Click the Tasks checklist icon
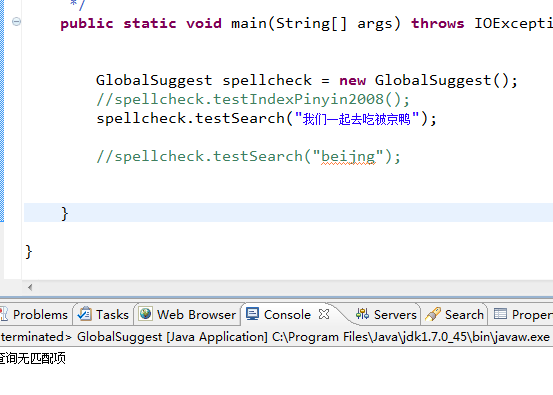This screenshot has height=395, width=553. pyautogui.click(x=85, y=314)
